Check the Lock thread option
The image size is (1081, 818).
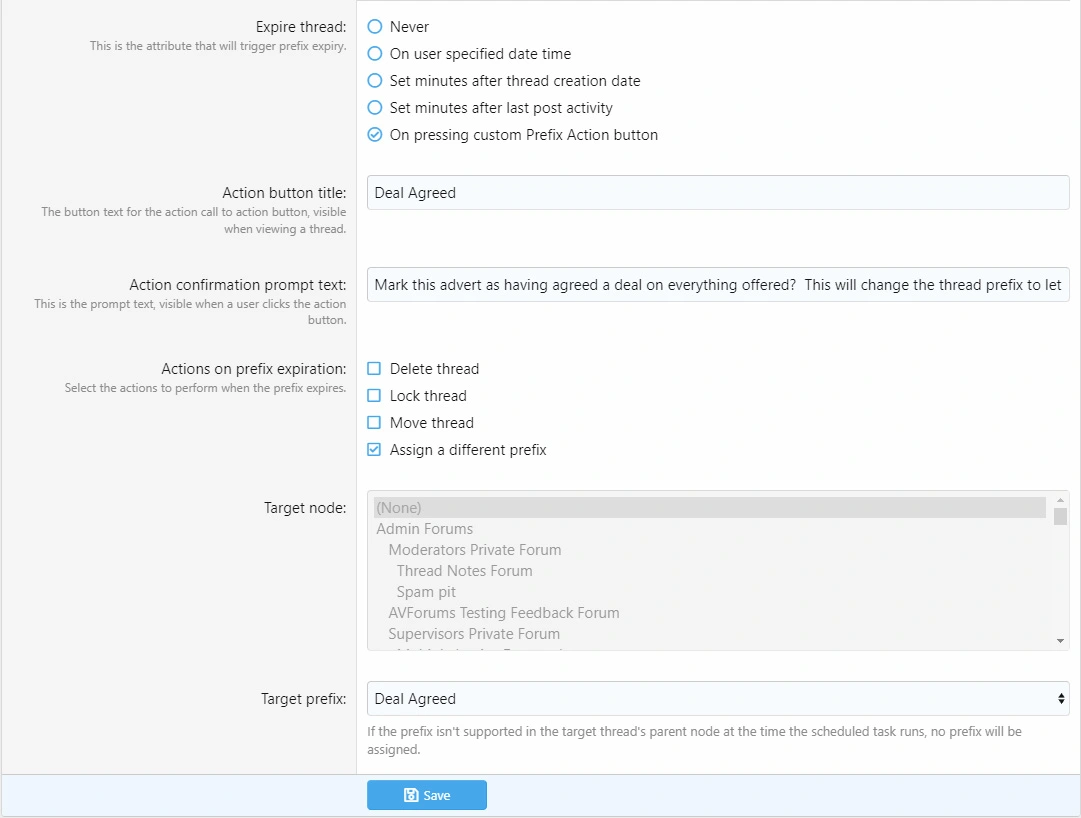click(x=375, y=396)
